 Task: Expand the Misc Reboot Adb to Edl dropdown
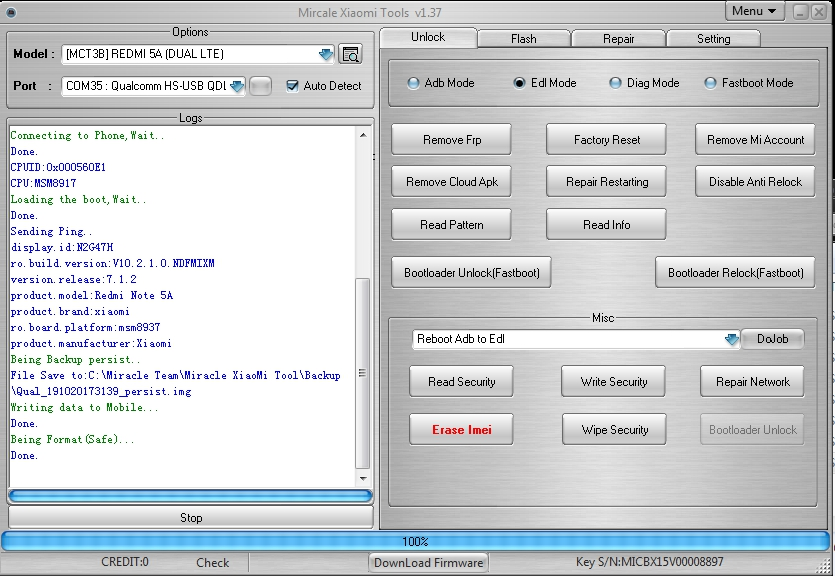tap(732, 339)
